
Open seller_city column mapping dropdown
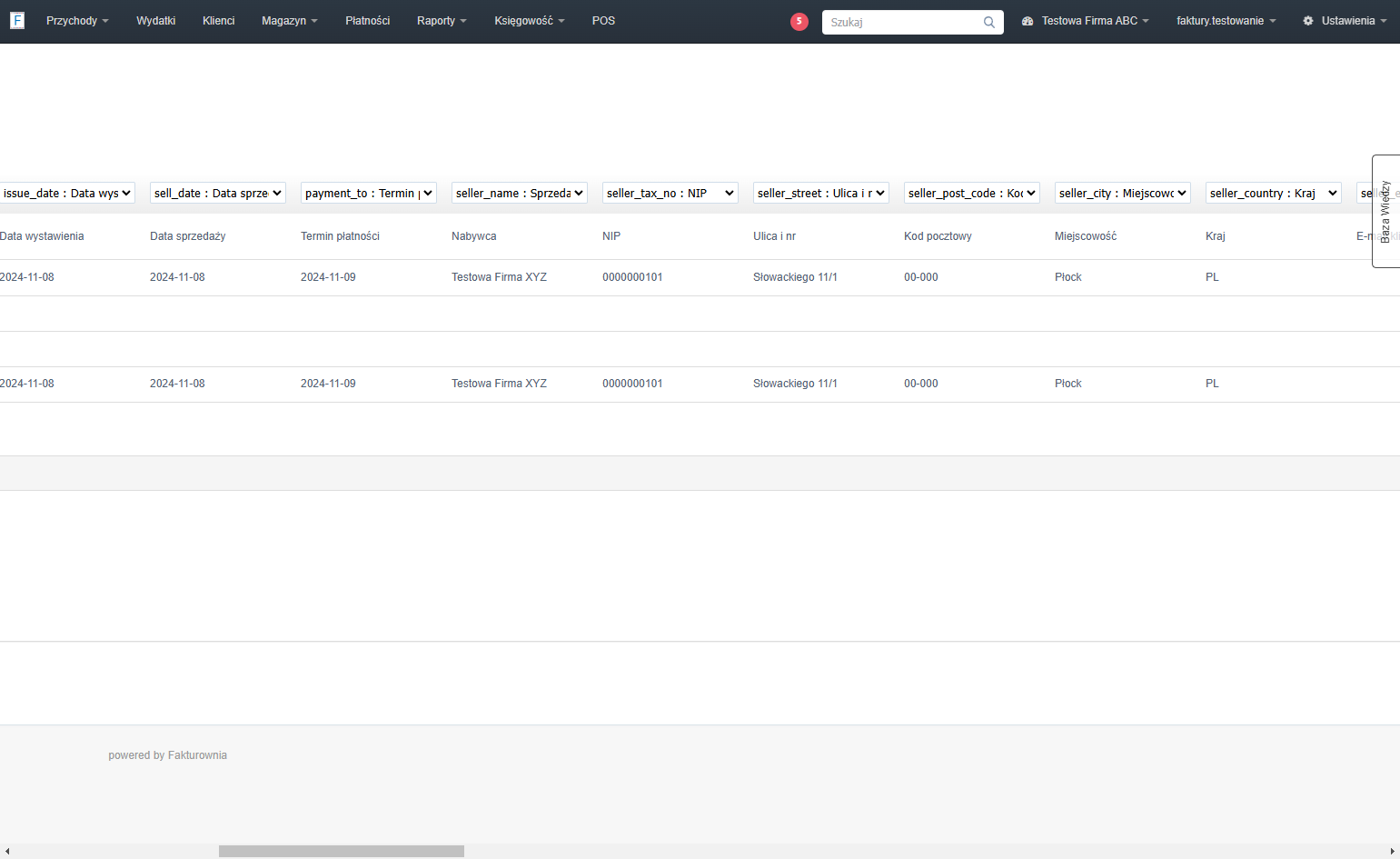coord(1123,193)
